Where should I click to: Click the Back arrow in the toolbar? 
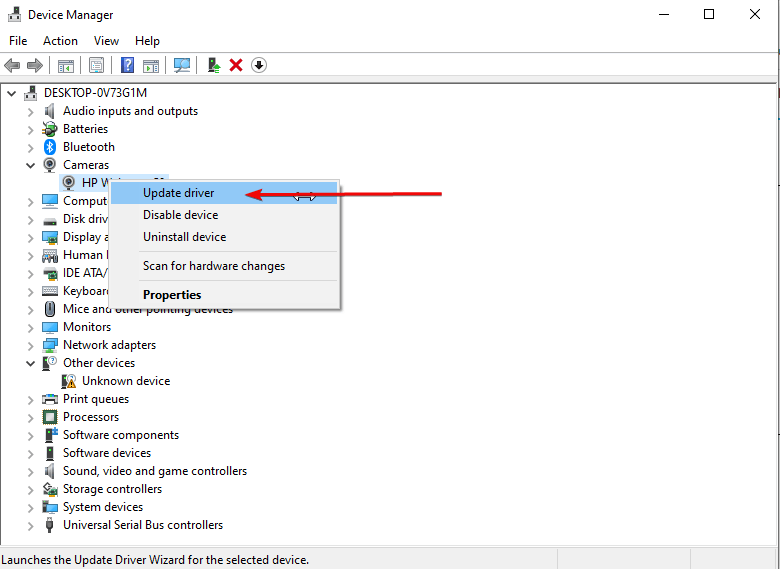[x=12, y=65]
